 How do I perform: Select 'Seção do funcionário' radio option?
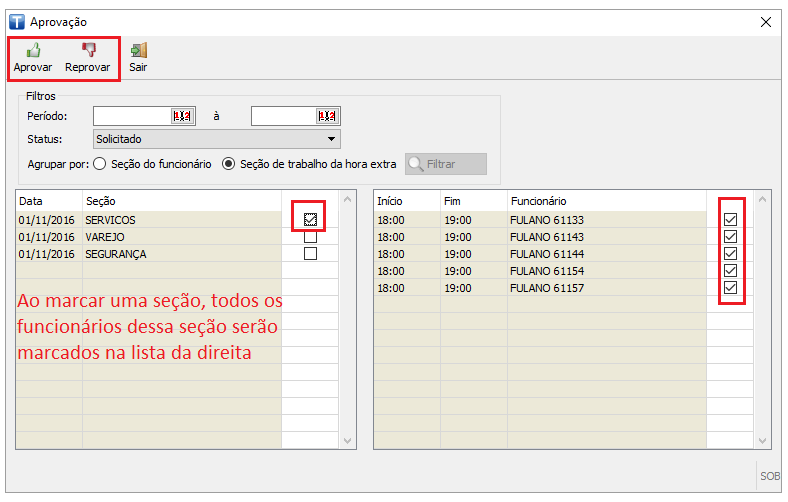(100, 164)
